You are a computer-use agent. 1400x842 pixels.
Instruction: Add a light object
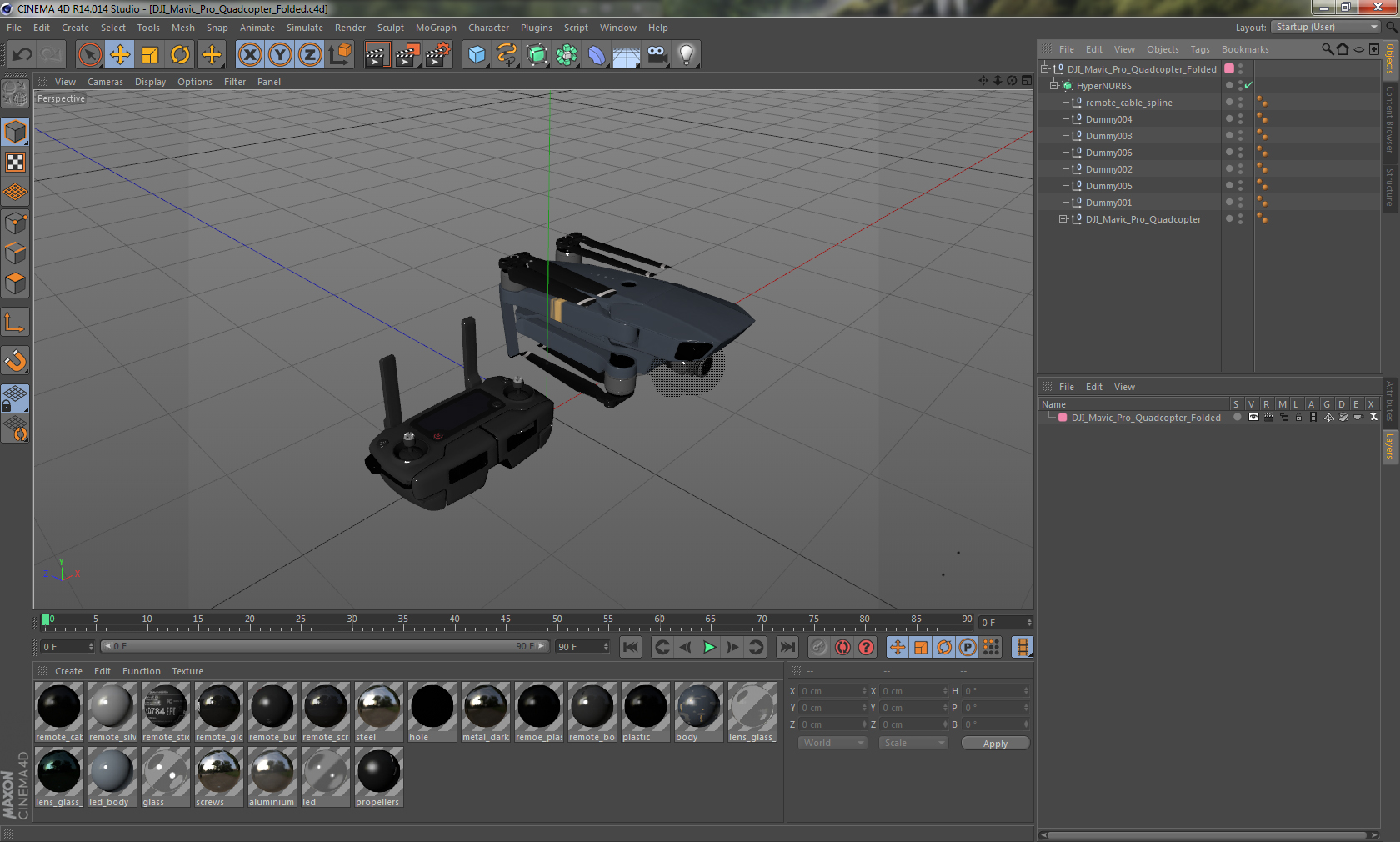(687, 55)
